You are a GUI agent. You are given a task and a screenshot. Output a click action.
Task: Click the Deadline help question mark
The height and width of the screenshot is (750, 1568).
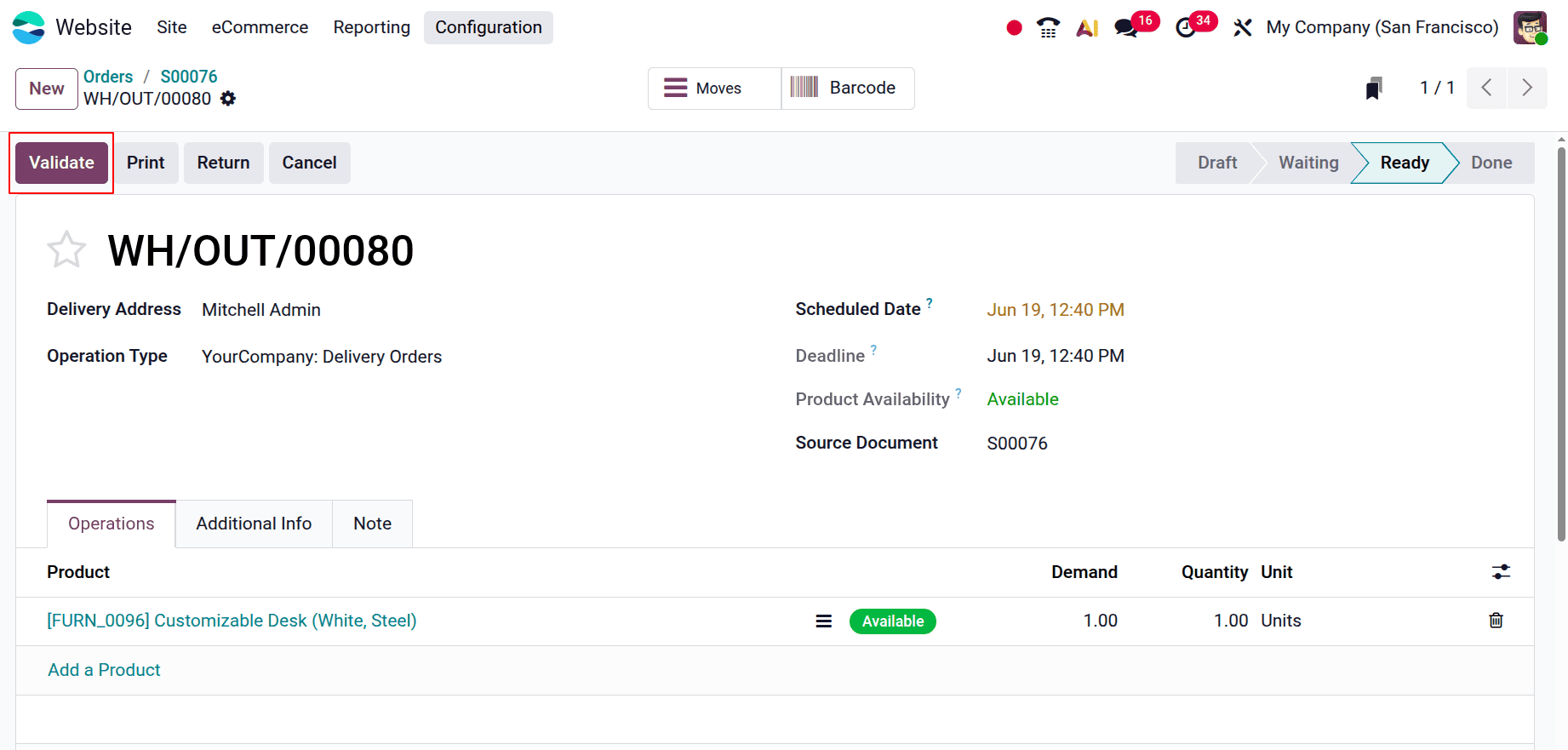click(x=873, y=349)
